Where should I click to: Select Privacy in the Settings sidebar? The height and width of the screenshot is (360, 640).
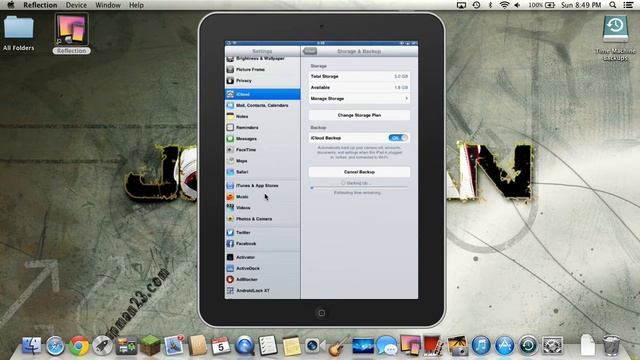[x=262, y=80]
